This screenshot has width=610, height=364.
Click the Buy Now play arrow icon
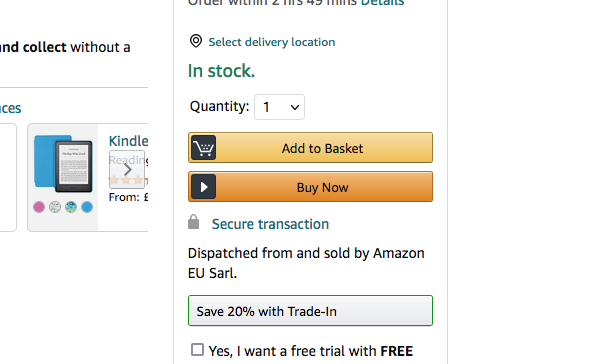pos(203,187)
